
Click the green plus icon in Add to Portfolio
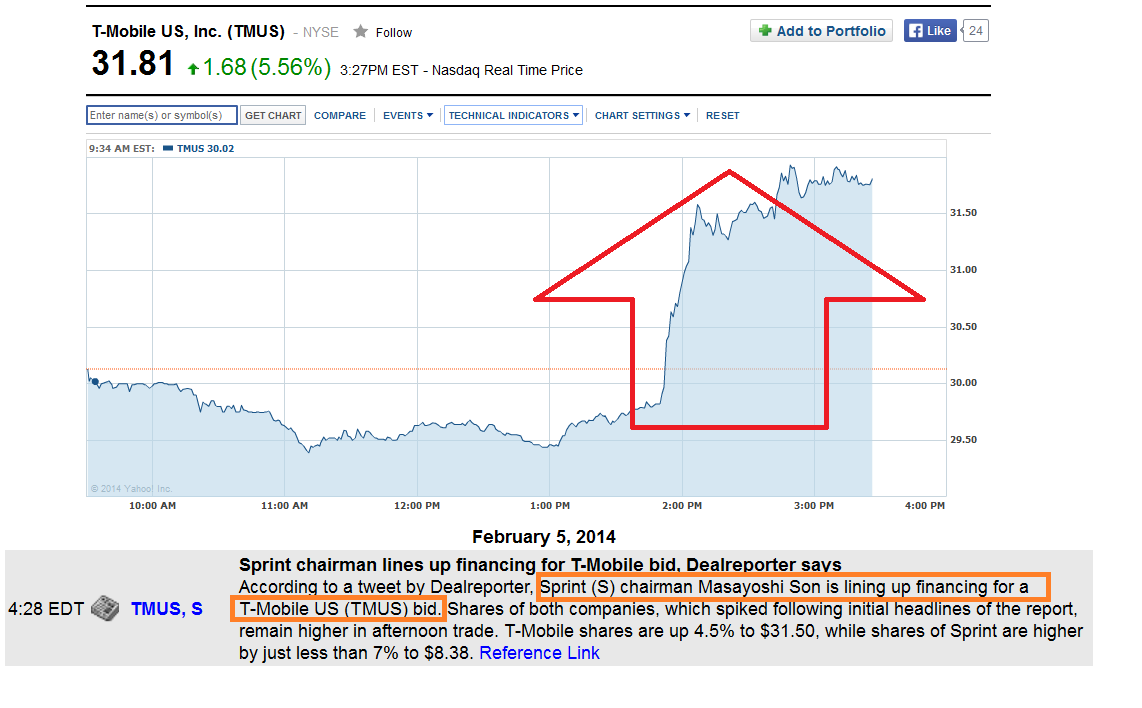pyautogui.click(x=764, y=31)
